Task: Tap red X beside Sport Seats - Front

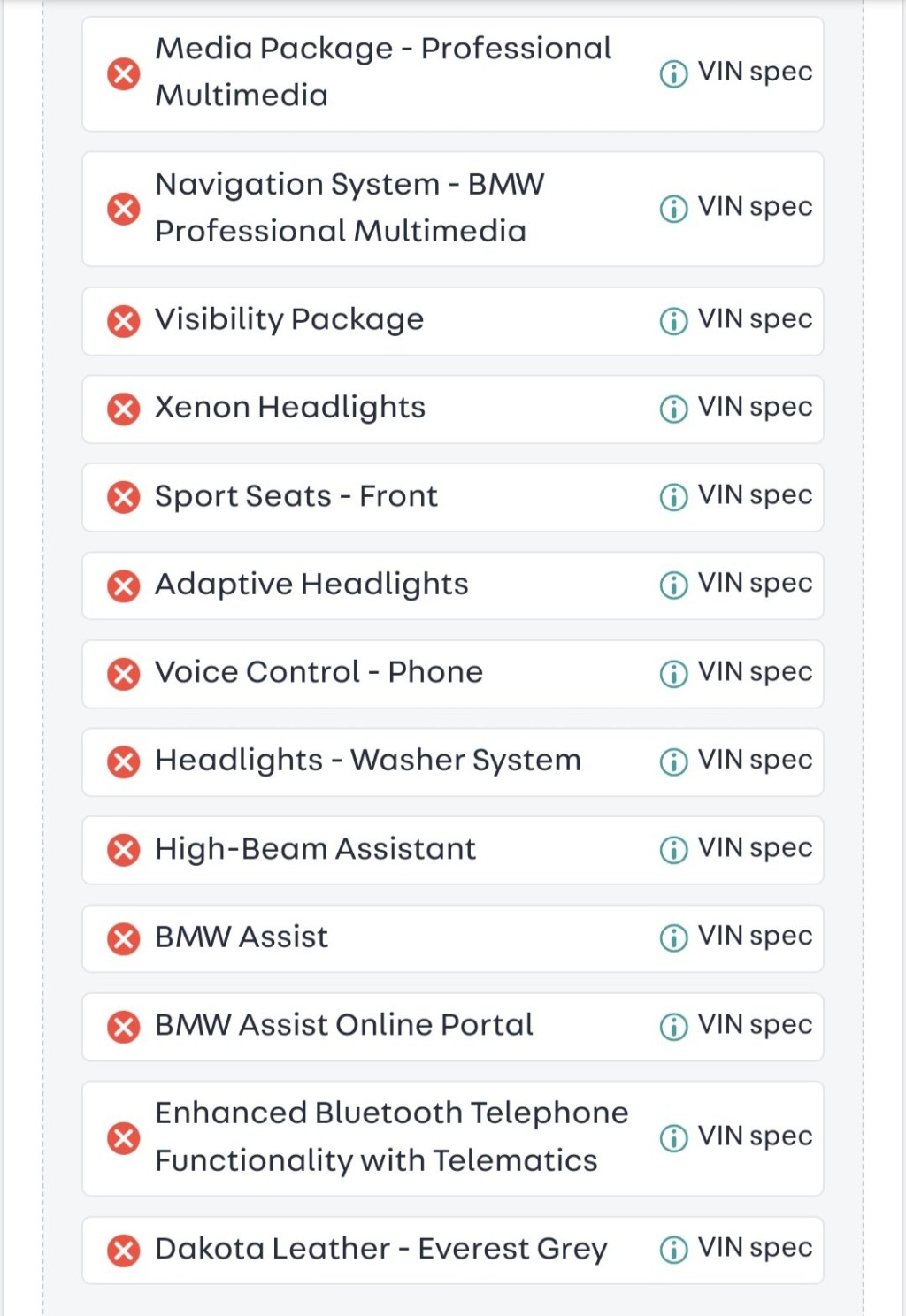Action: (124, 497)
